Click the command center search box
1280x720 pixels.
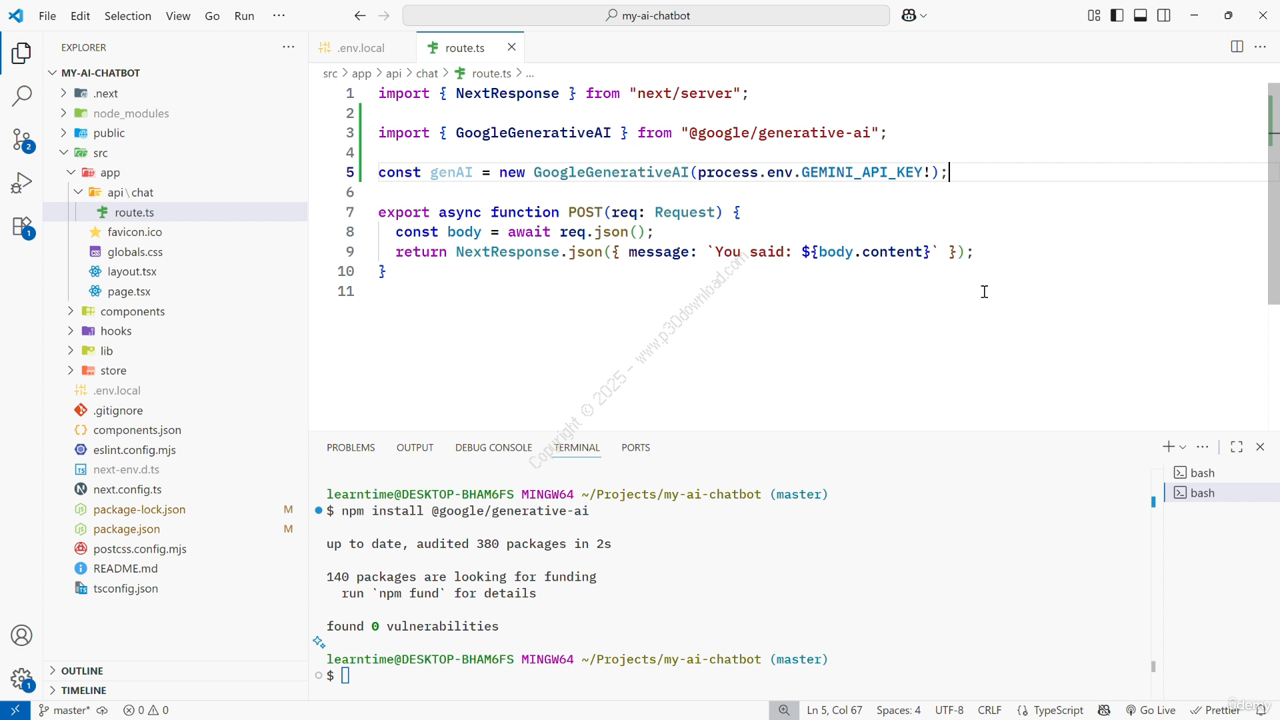[646, 15]
